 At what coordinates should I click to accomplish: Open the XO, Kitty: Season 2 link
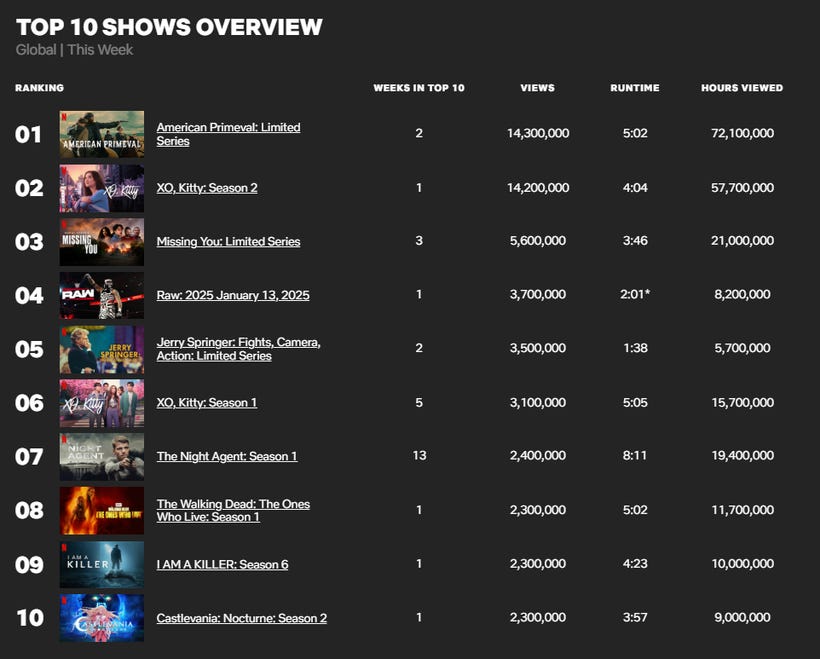[x=207, y=188]
